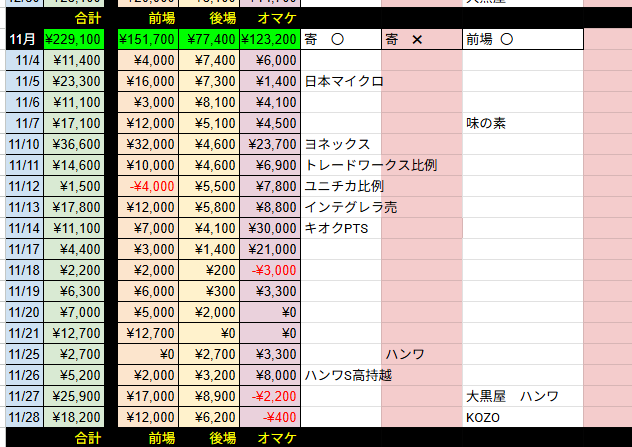Click the KOZO cell
The image size is (632, 447).
[521, 417]
